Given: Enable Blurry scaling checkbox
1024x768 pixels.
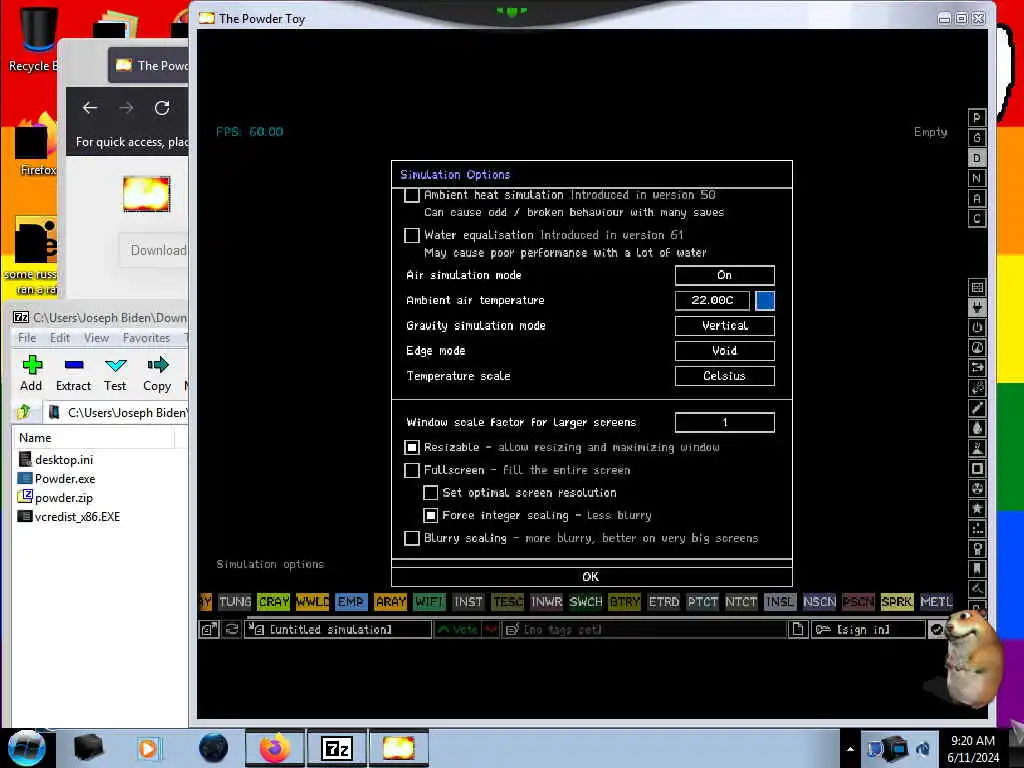Looking at the screenshot, I should [x=411, y=538].
